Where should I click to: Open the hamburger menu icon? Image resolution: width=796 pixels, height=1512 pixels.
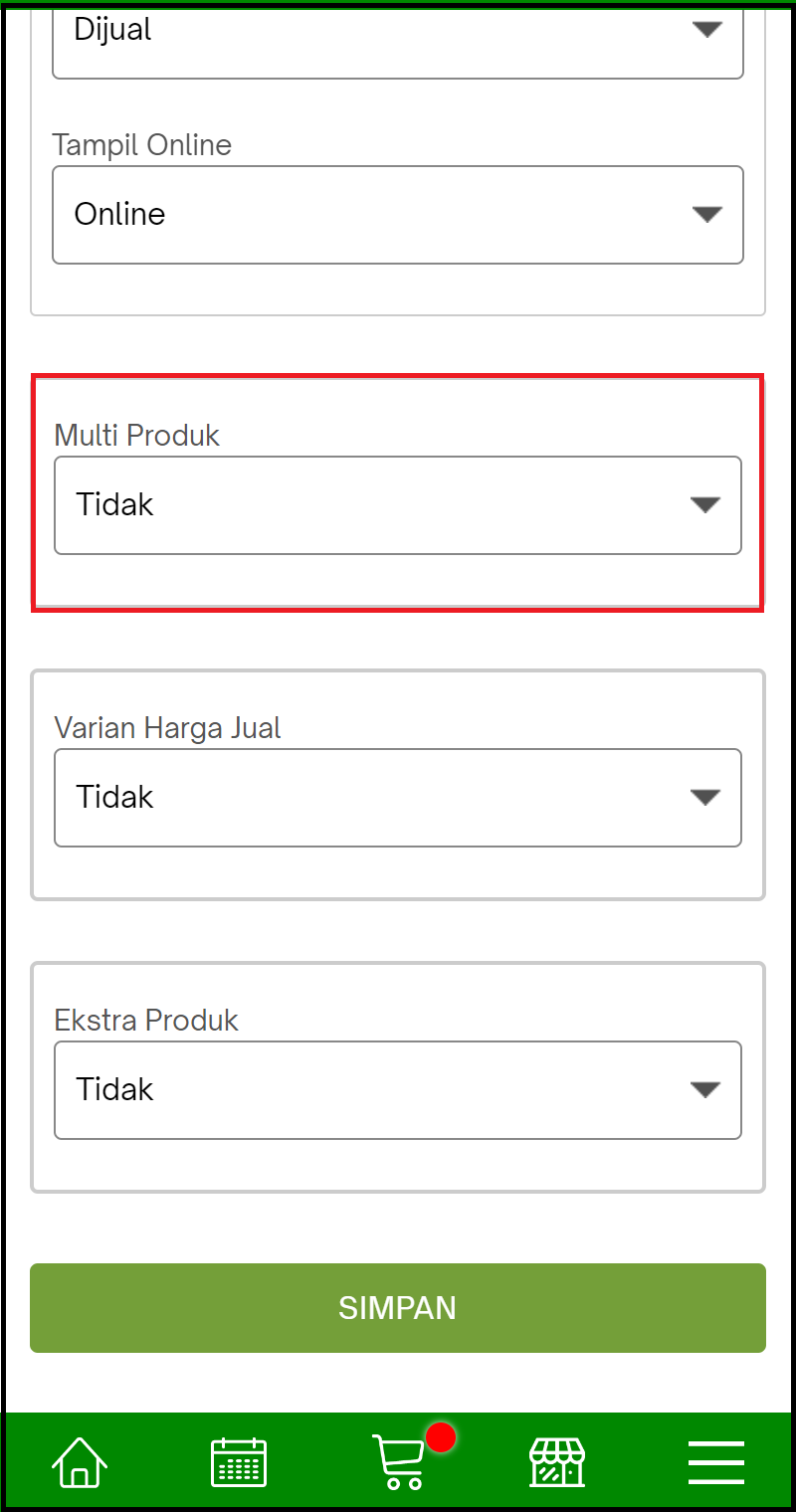(715, 1461)
